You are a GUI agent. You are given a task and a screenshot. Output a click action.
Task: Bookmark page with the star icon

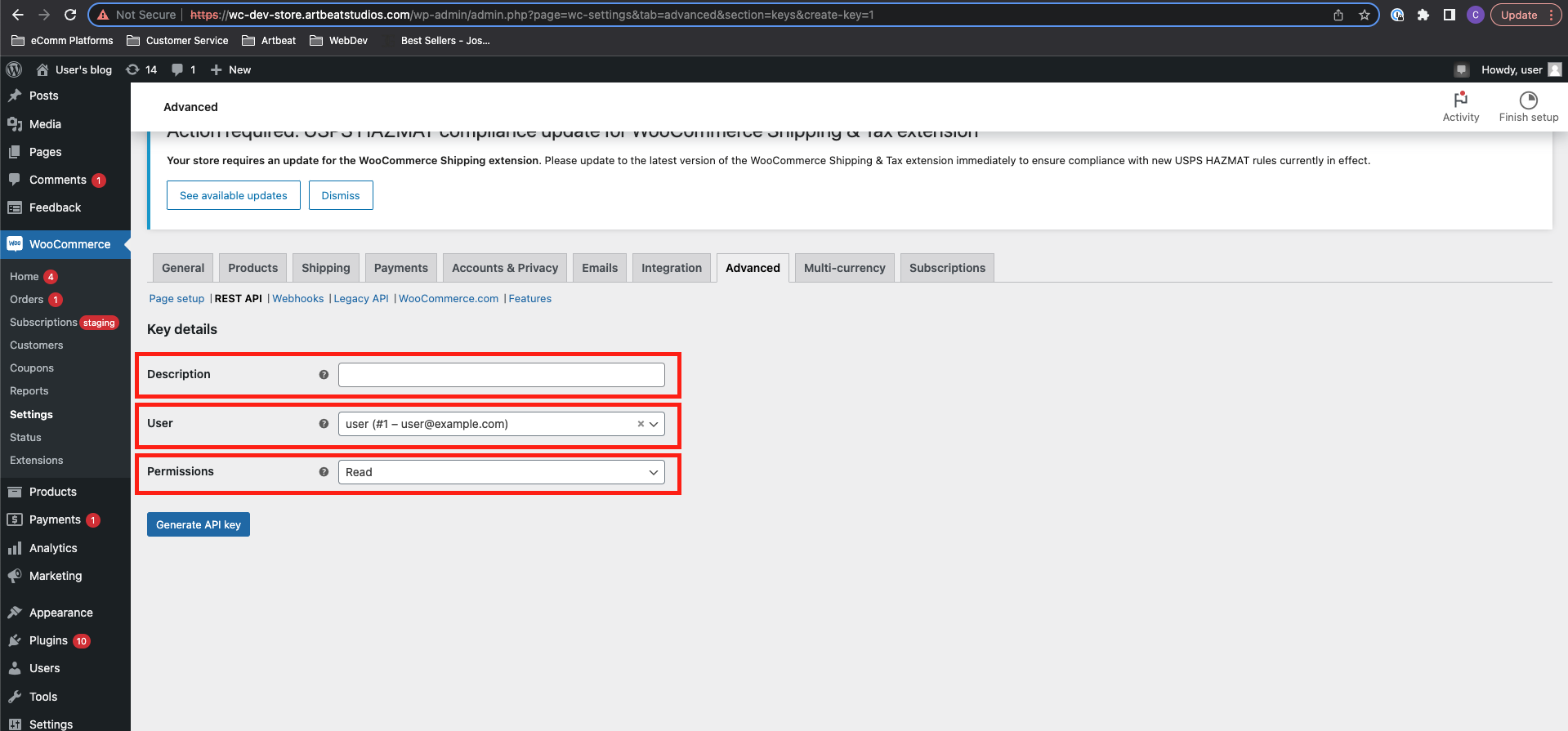click(1365, 15)
